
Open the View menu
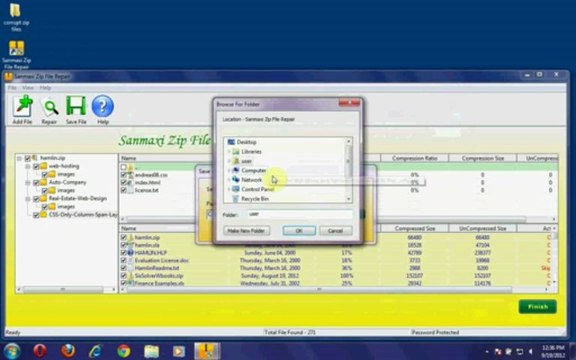(x=28, y=88)
